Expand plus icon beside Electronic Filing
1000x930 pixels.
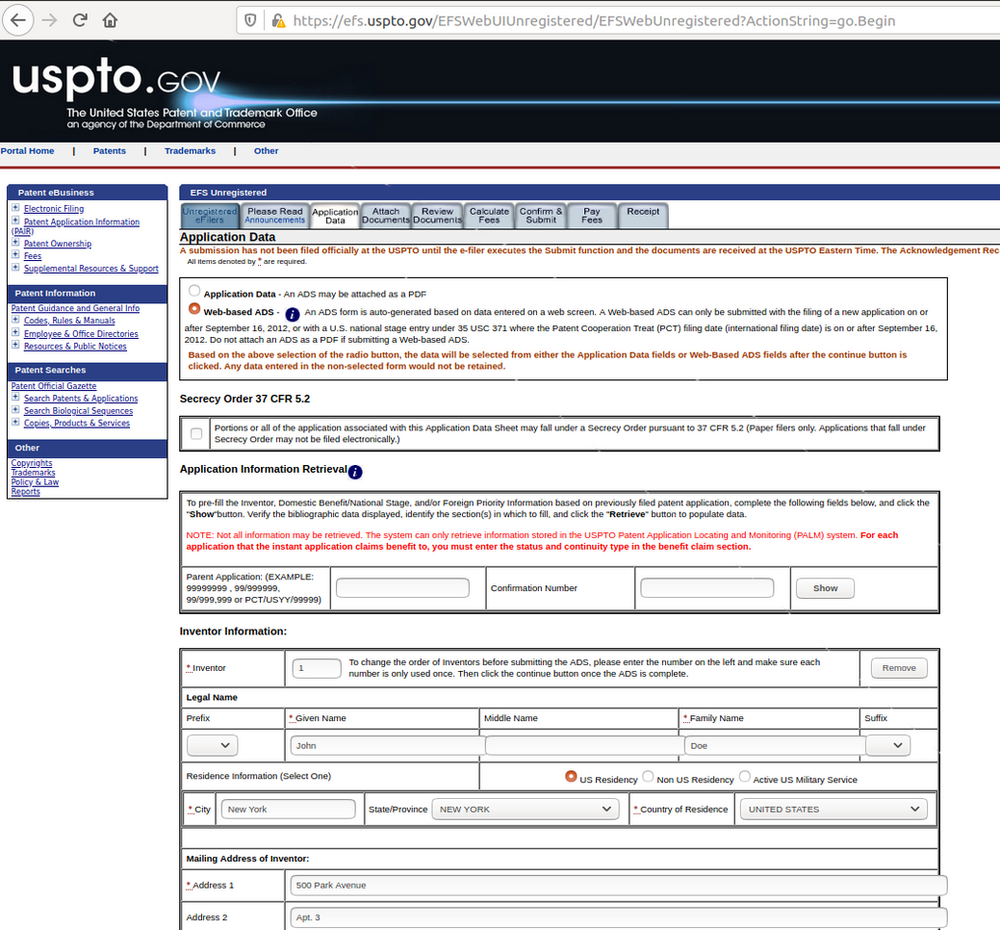(x=15, y=207)
